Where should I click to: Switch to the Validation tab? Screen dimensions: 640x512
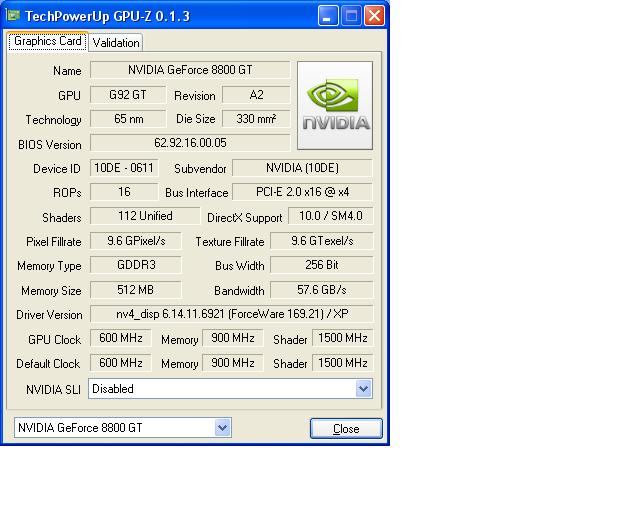click(116, 42)
